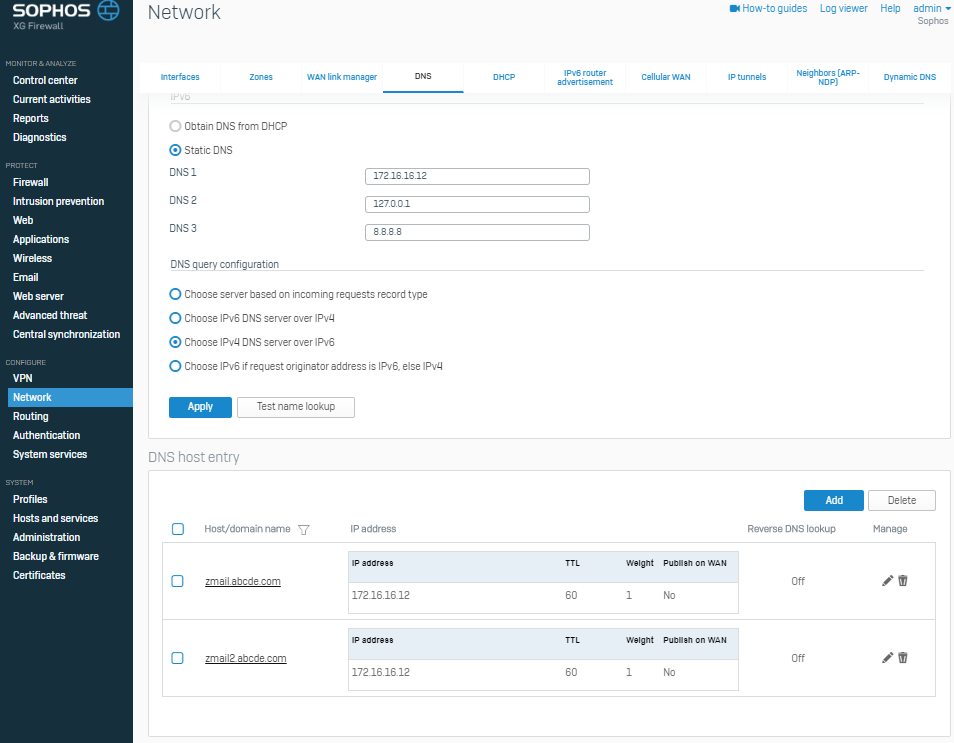
Task: Click the Sophos globe logo icon
Action: [x=108, y=10]
